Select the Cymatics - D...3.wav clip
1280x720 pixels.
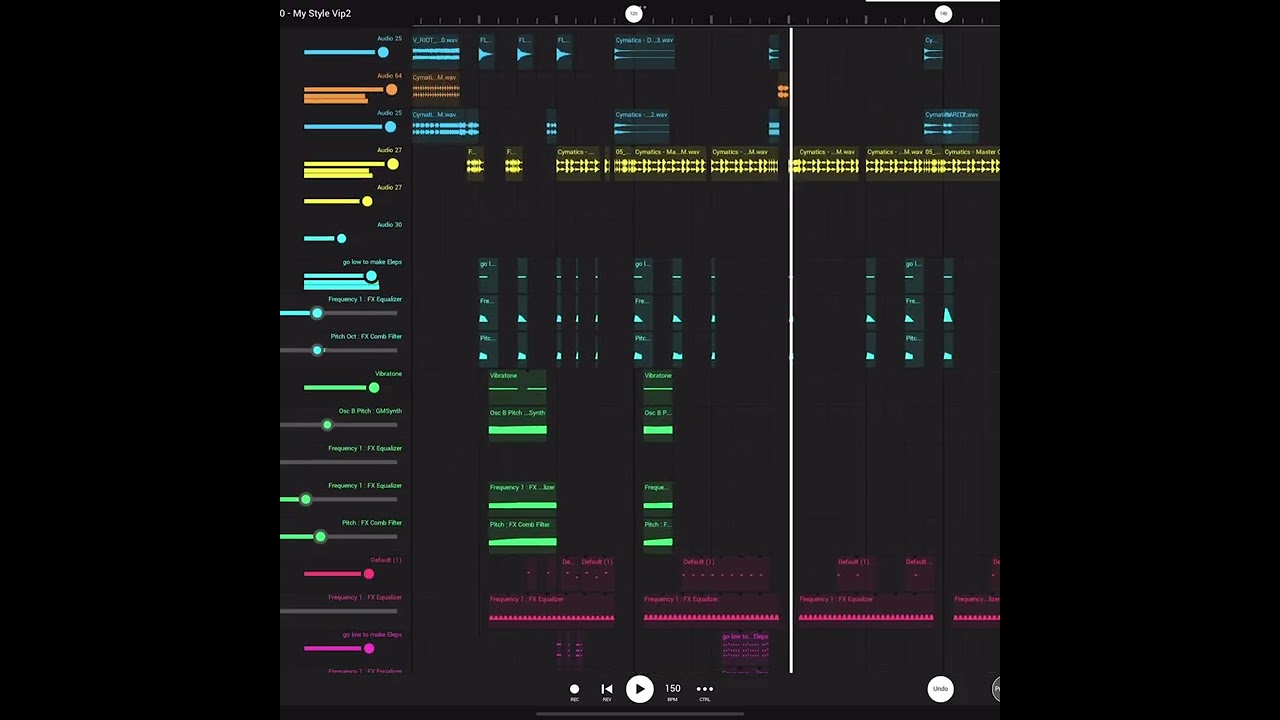[644, 50]
